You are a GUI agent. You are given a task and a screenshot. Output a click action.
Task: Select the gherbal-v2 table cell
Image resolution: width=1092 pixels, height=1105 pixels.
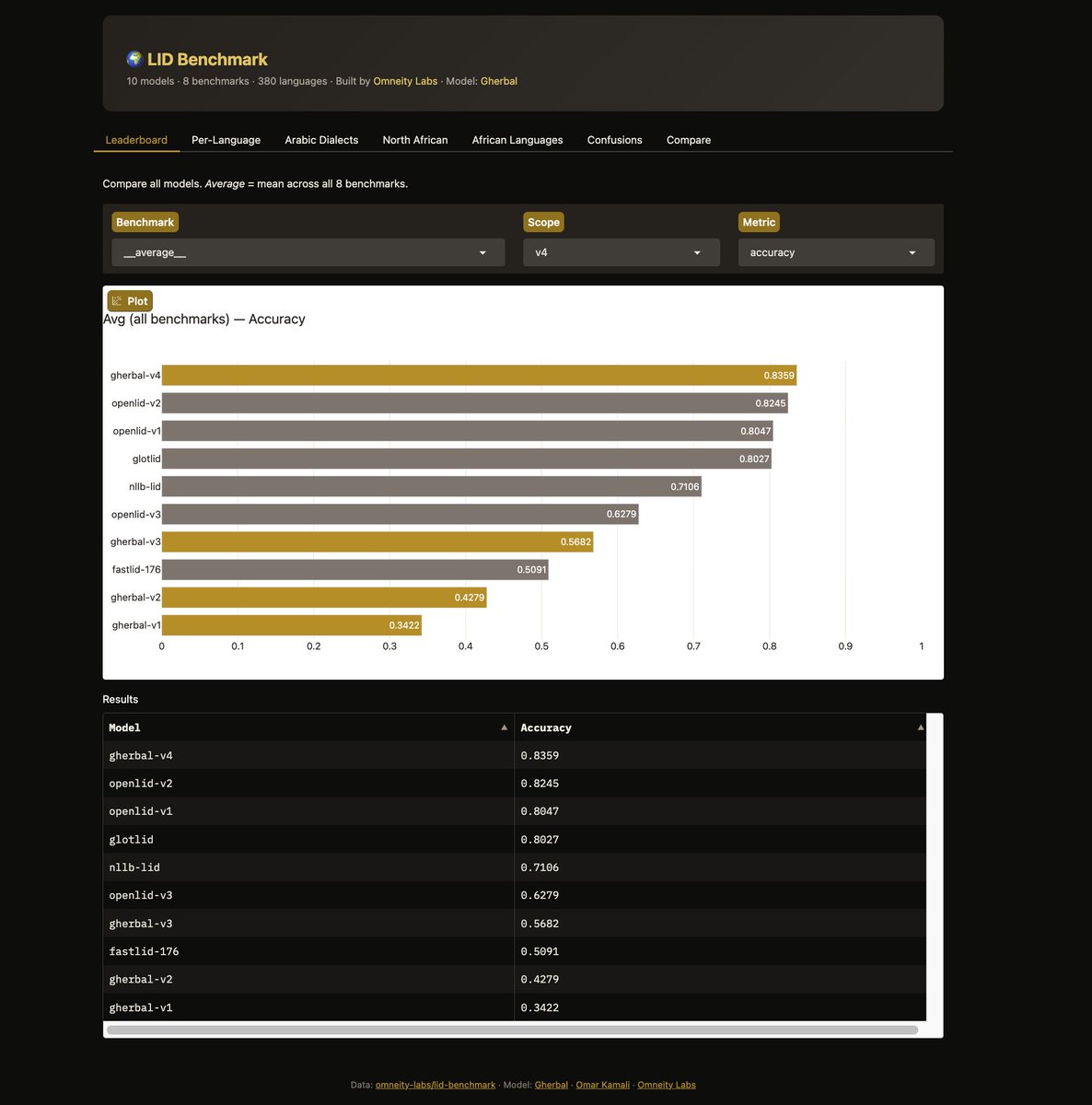click(308, 980)
